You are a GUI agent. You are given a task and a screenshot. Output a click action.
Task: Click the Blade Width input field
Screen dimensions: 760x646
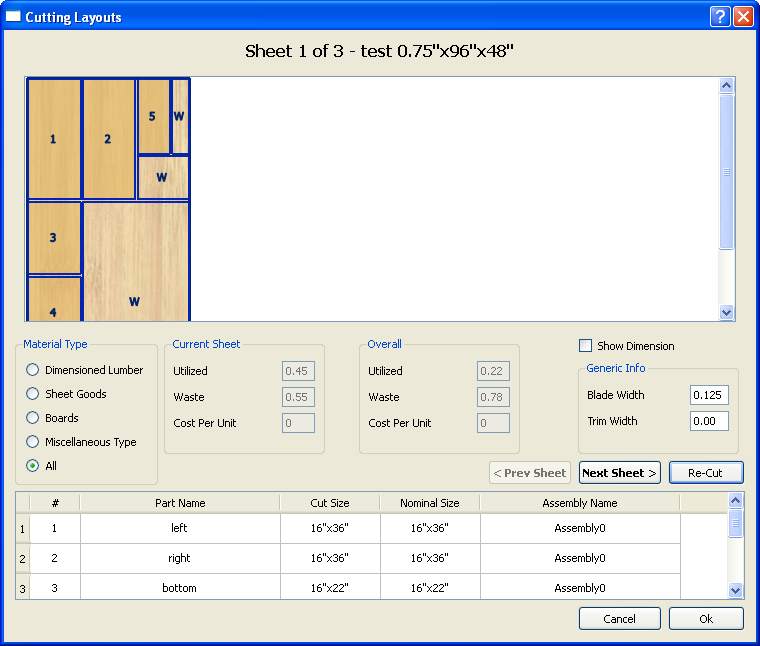708,395
